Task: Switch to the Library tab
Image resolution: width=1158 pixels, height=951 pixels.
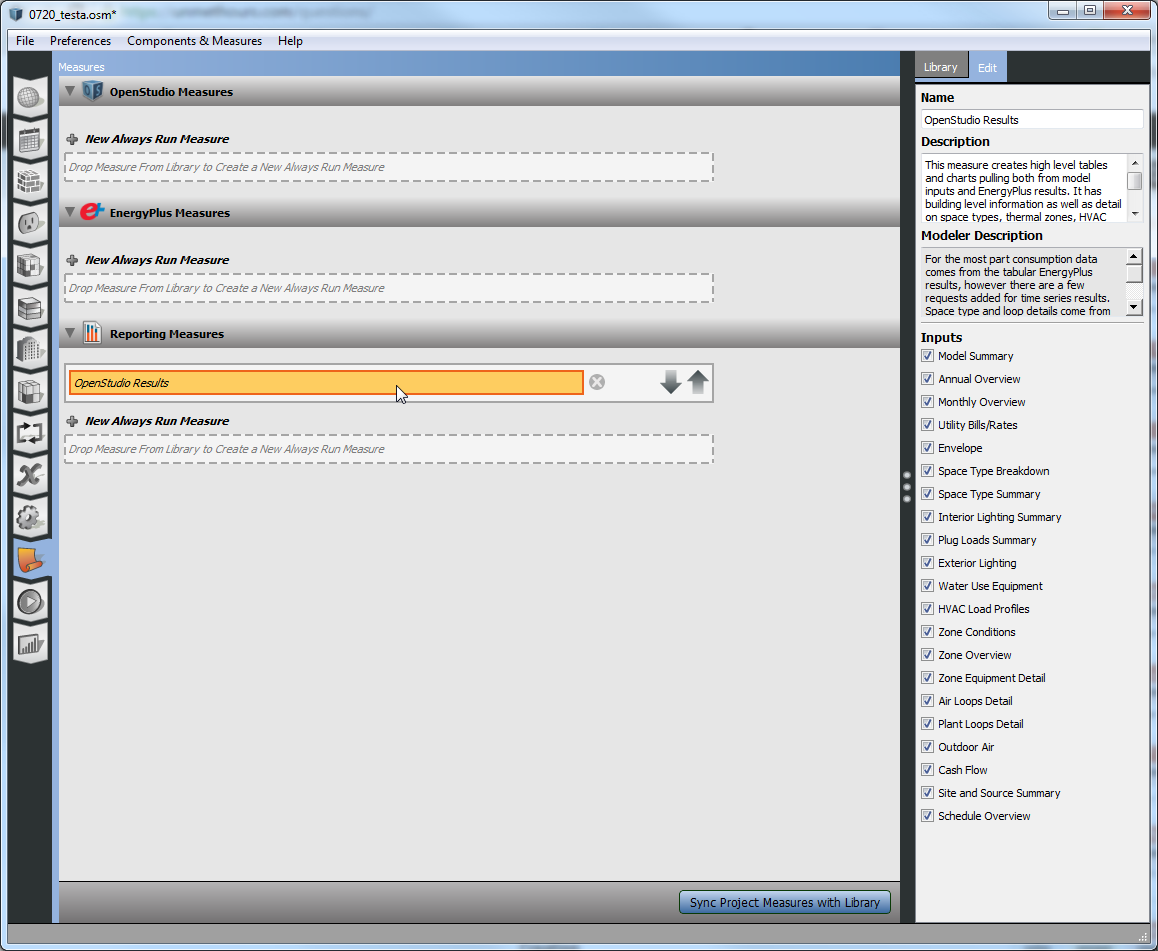Action: pyautogui.click(x=940, y=67)
